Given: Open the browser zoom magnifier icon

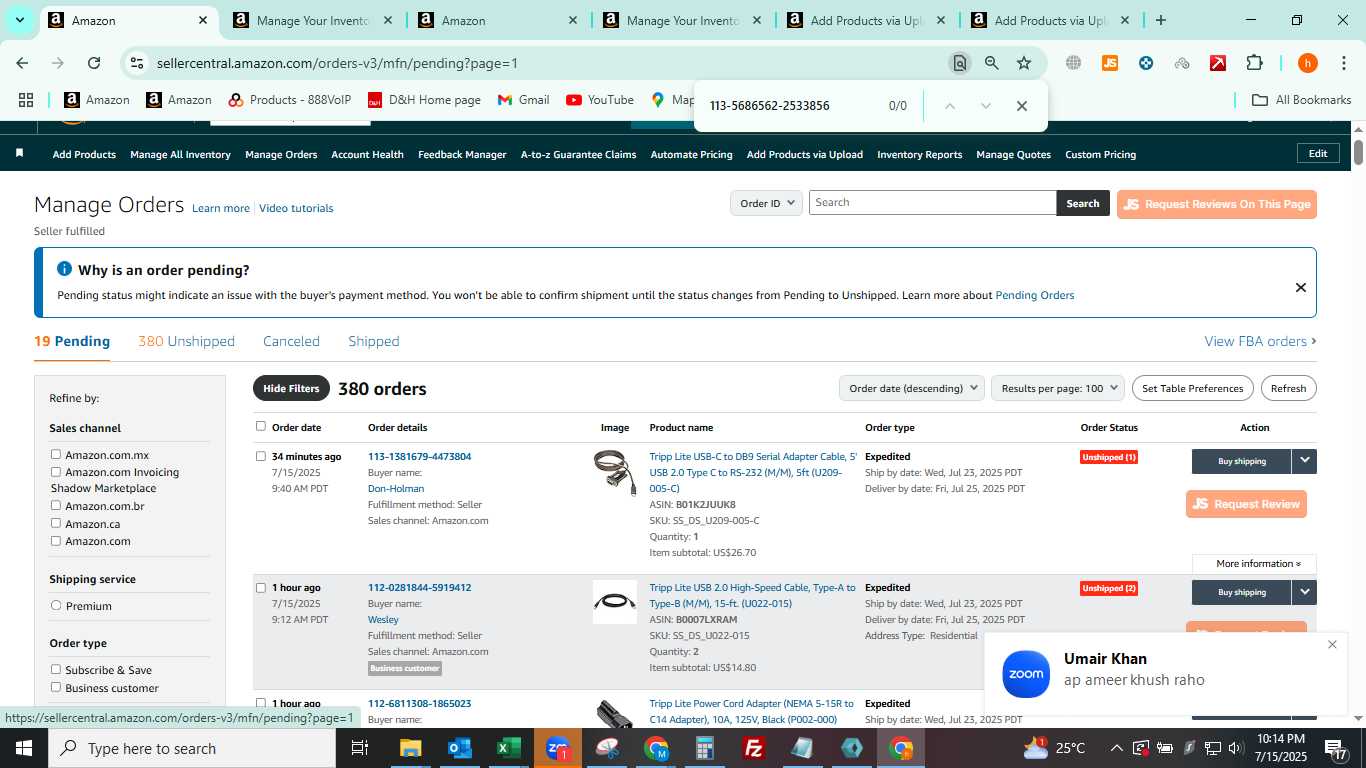Looking at the screenshot, I should pyautogui.click(x=991, y=63).
